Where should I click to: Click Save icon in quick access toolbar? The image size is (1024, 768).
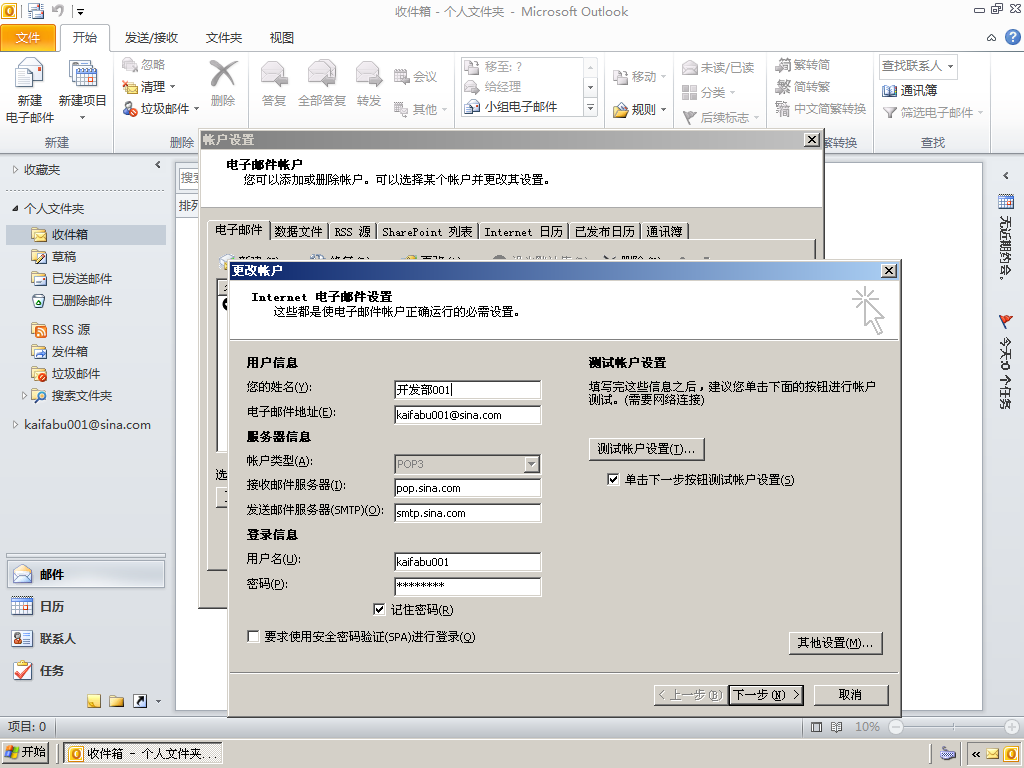[36, 11]
